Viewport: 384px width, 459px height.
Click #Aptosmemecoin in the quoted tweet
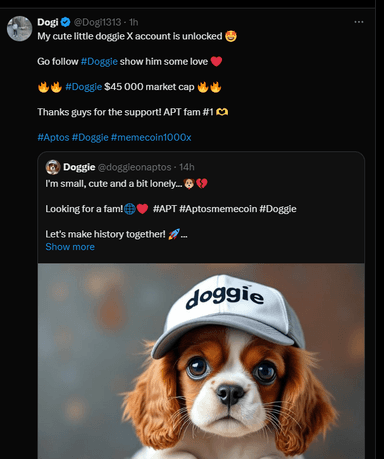(x=218, y=209)
